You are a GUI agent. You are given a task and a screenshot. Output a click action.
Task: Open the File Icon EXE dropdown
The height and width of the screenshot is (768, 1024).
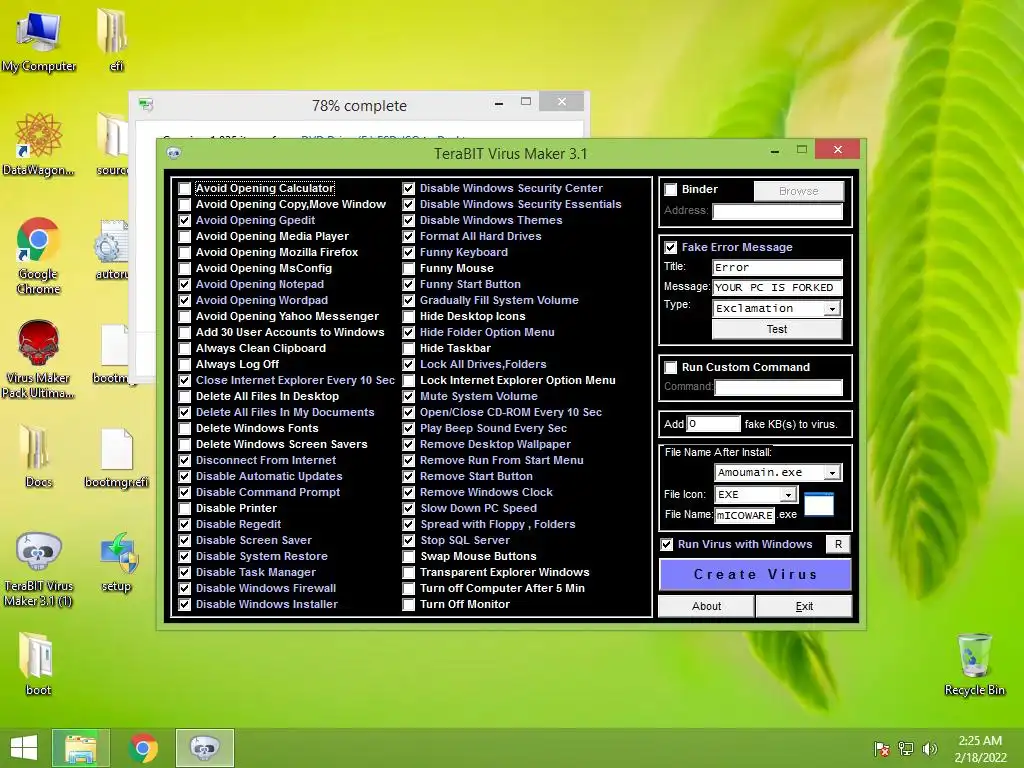(788, 495)
